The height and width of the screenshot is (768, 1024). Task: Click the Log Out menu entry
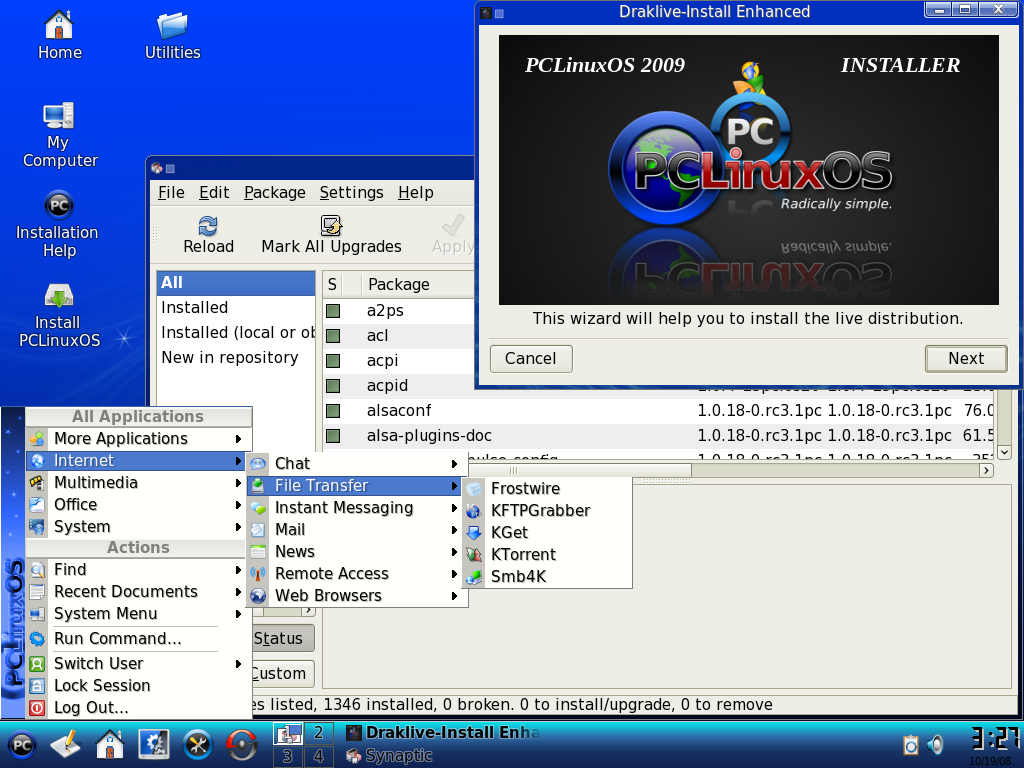pos(137,708)
